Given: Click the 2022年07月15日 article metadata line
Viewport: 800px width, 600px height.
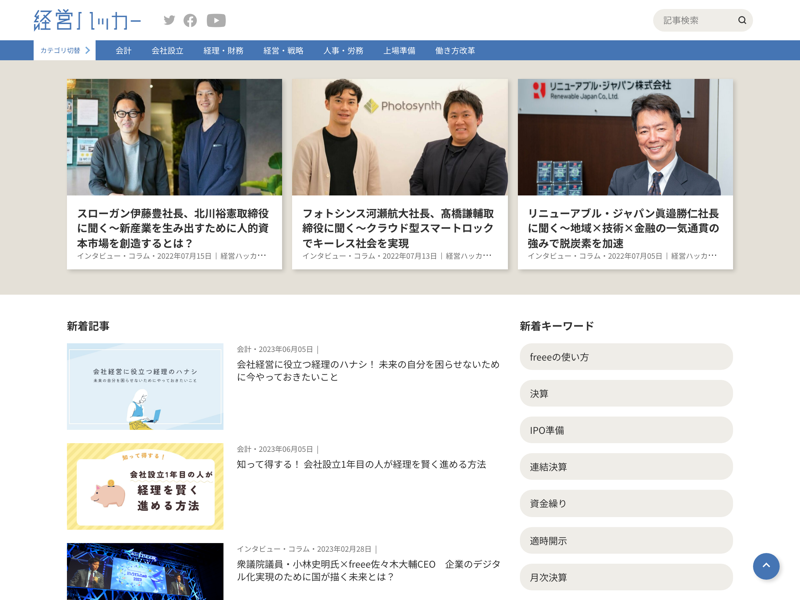Looking at the screenshot, I should coord(171,256).
